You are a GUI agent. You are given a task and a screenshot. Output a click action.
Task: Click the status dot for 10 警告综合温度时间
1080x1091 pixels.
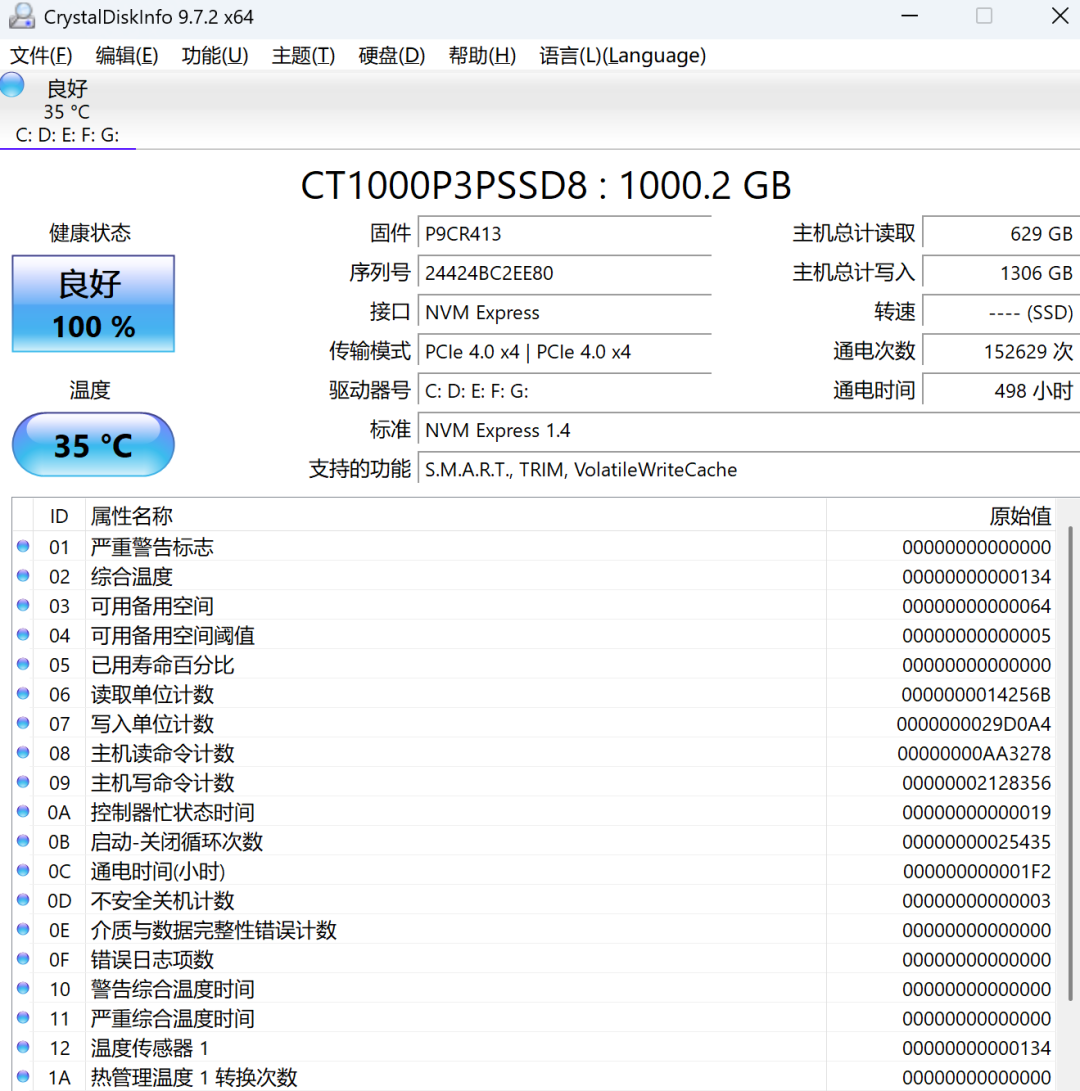pos(23,988)
